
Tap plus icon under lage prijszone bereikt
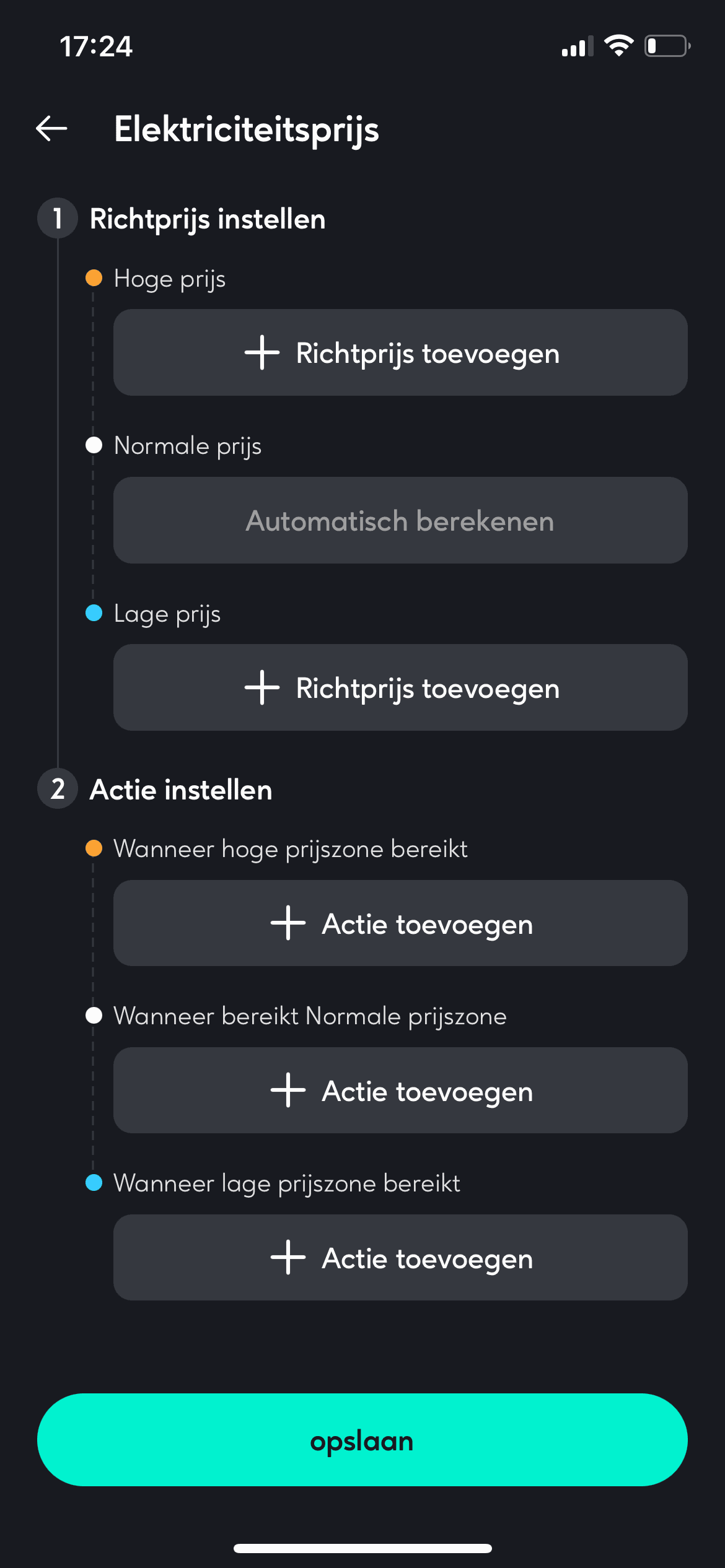pos(288,1257)
